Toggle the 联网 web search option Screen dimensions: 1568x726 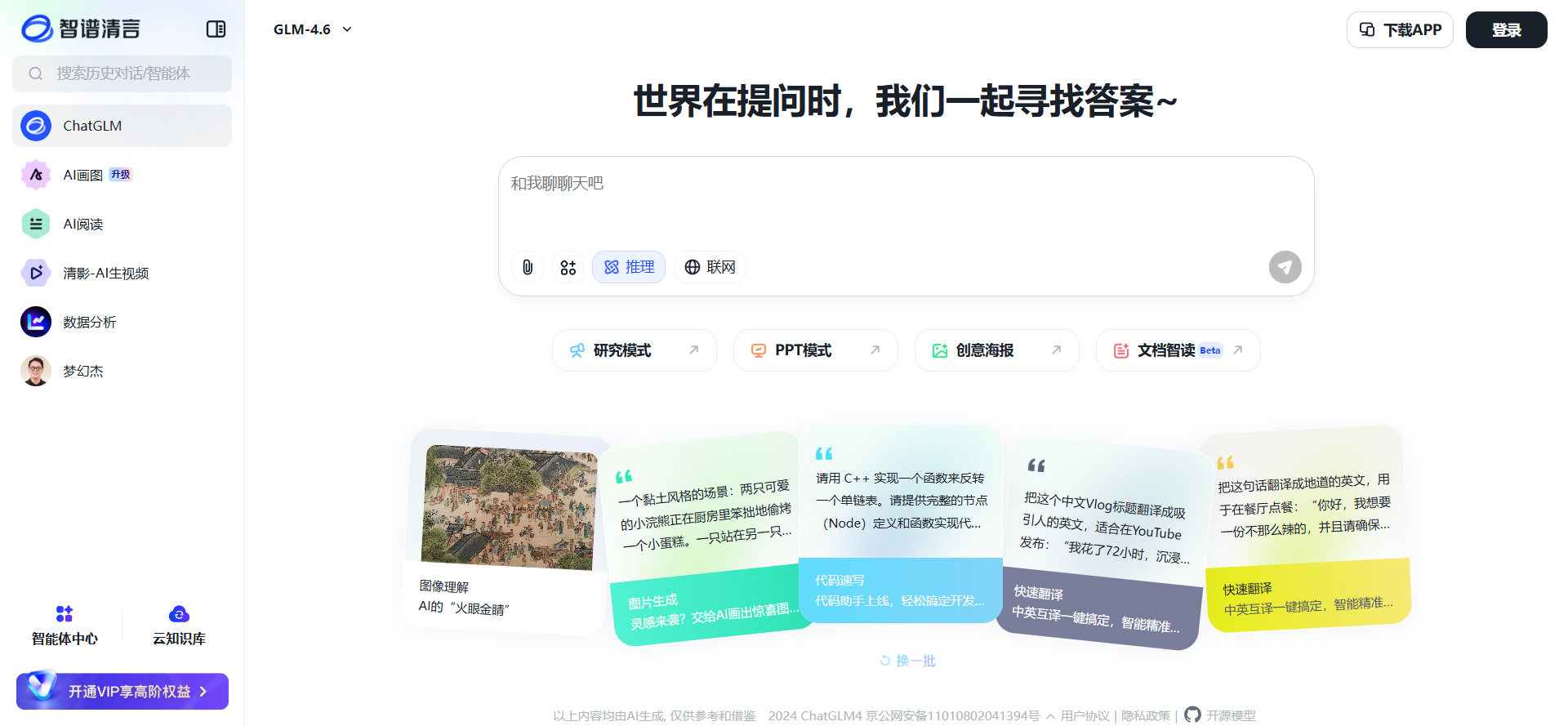(x=710, y=267)
